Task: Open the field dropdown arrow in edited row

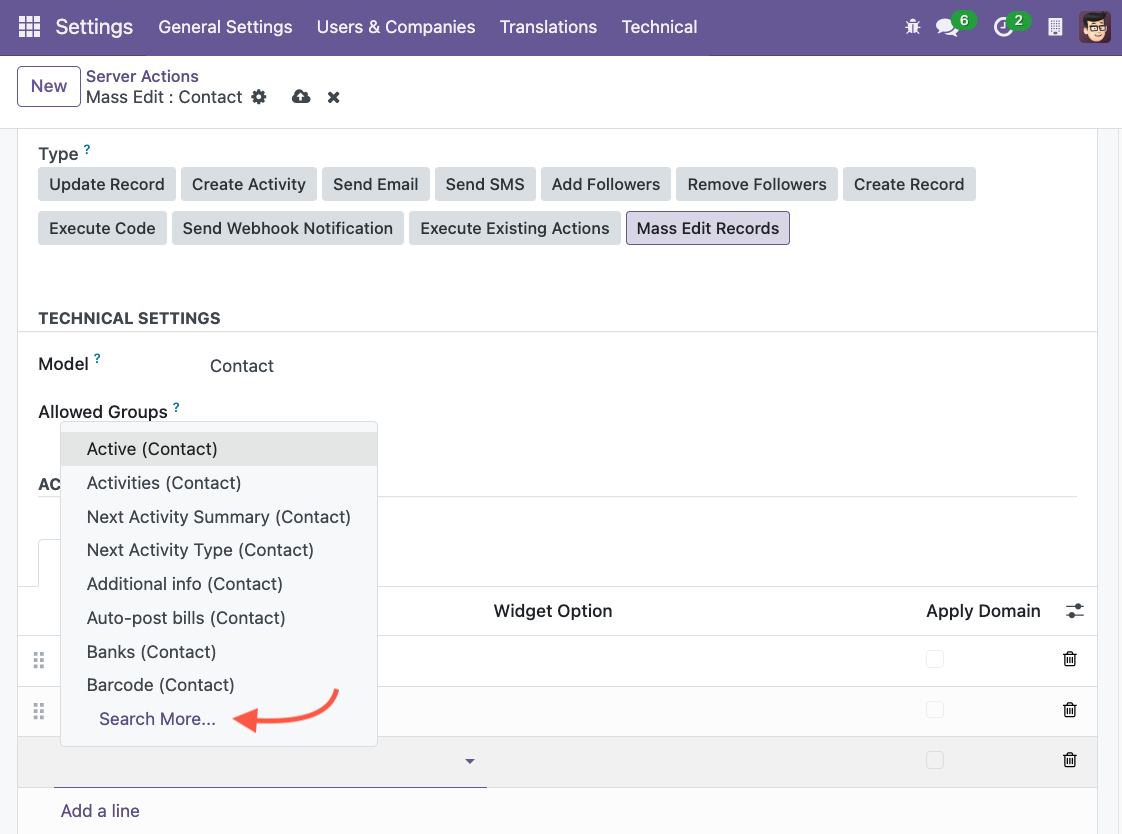Action: click(470, 761)
